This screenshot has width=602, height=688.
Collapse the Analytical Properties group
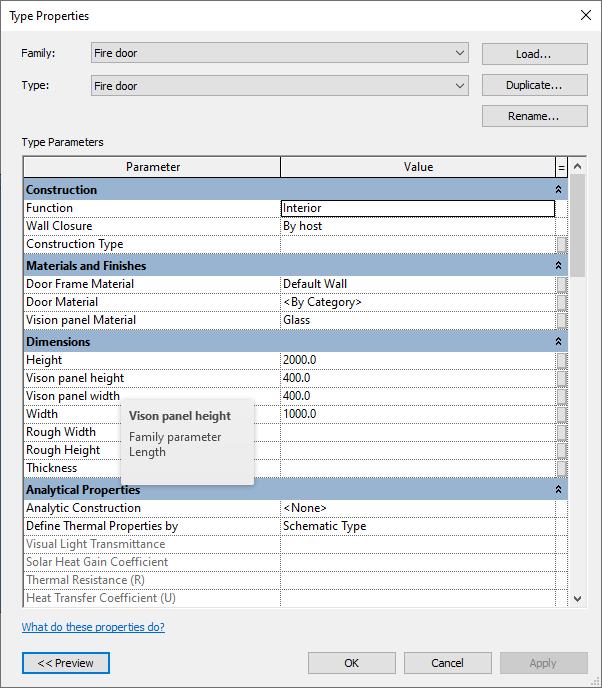pos(558,489)
